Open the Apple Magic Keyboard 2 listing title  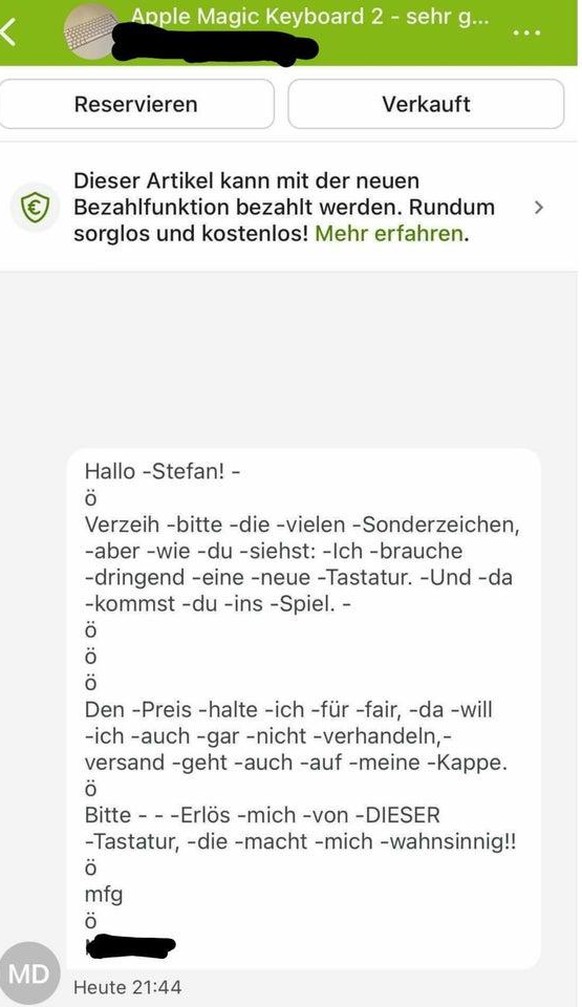click(x=310, y=15)
